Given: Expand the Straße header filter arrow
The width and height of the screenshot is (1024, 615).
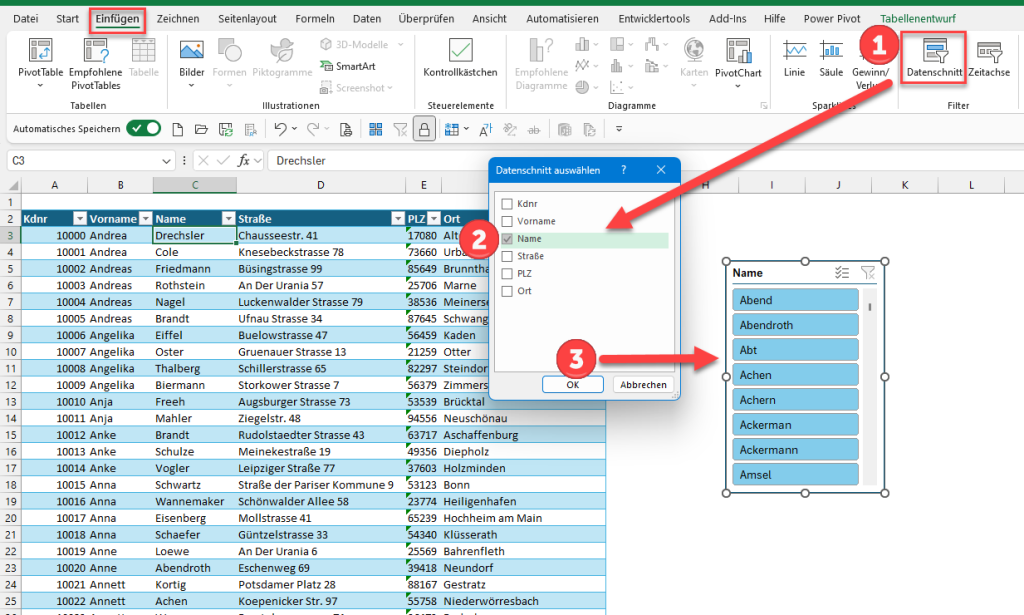Looking at the screenshot, I should tap(397, 218).
